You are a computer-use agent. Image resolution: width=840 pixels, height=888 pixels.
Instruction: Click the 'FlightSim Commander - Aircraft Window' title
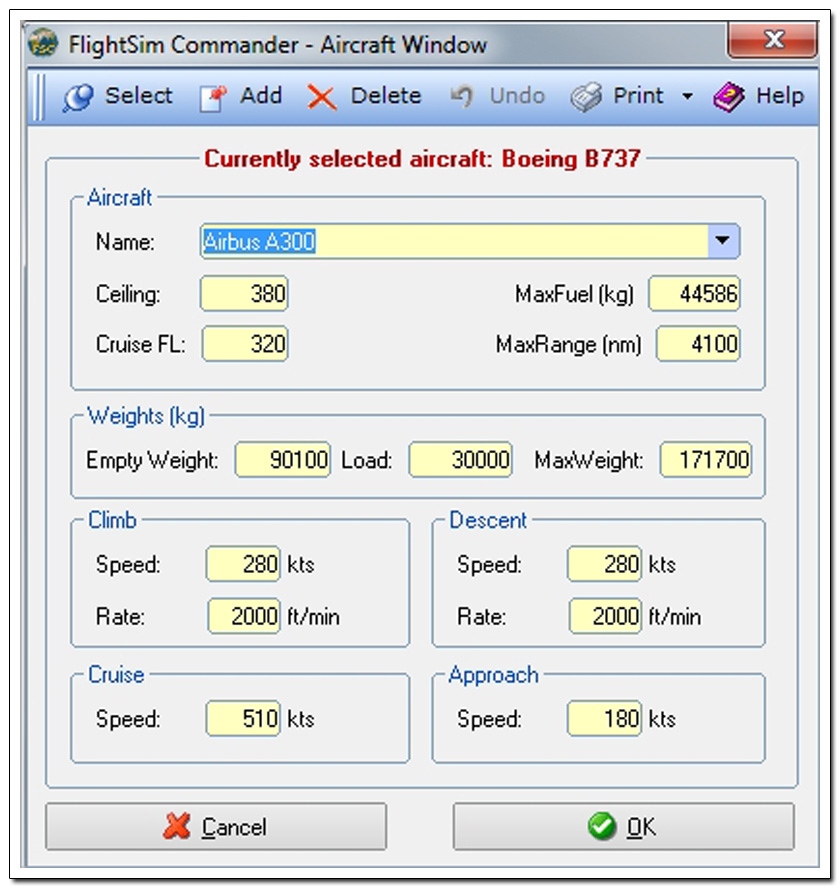(278, 44)
